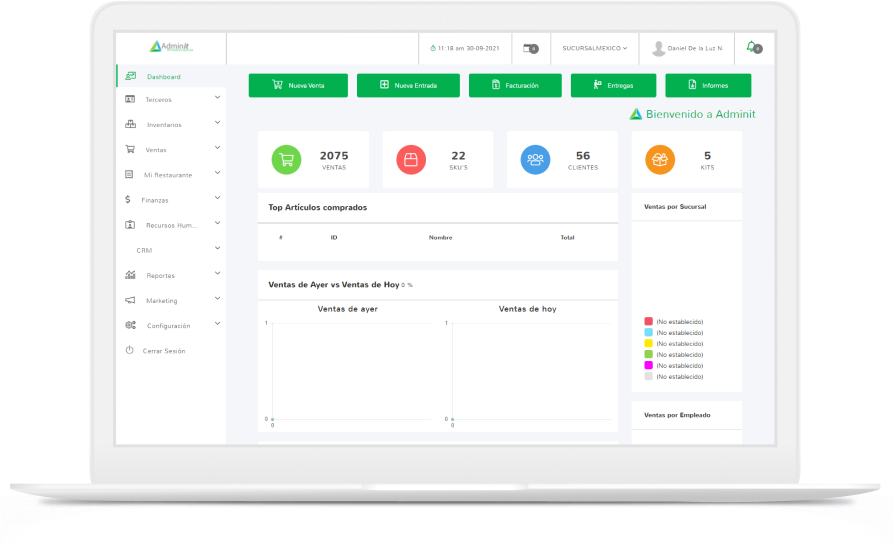This screenshot has height=550, width=894.
Task: Expand the Finanzas menu chevron
Action: 217,198
